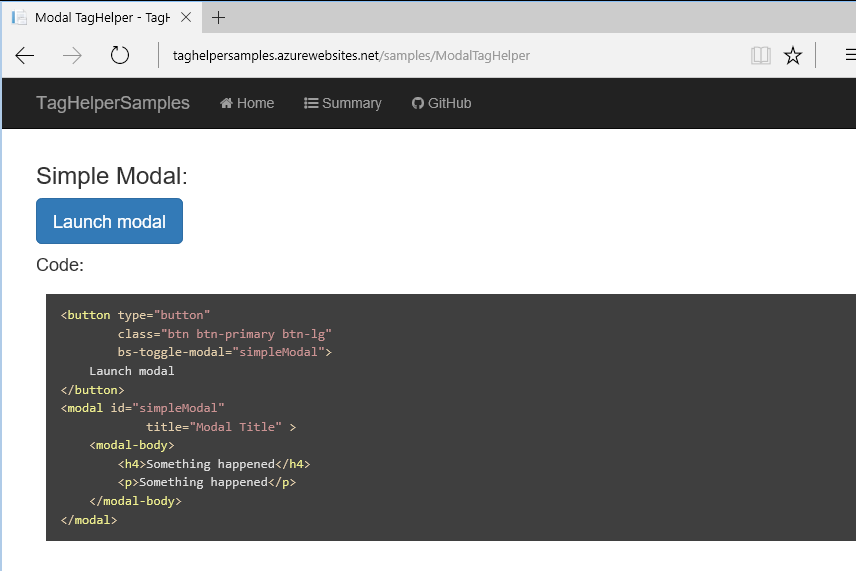
Task: Go to the TagHelperSamples brand link
Action: pos(113,103)
